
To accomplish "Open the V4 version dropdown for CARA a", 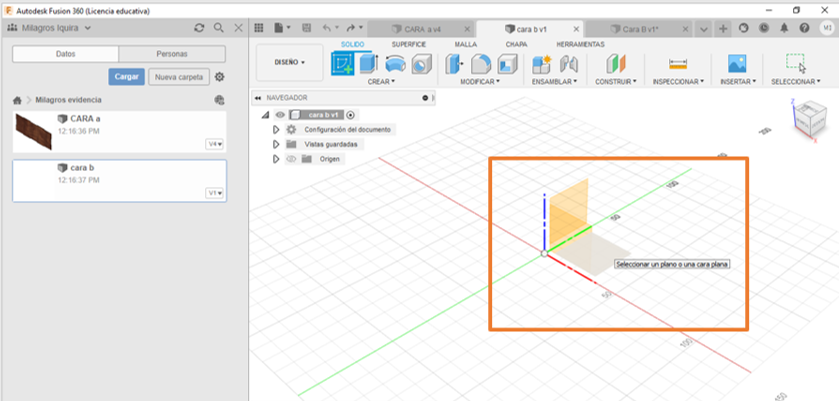I will 216,144.
